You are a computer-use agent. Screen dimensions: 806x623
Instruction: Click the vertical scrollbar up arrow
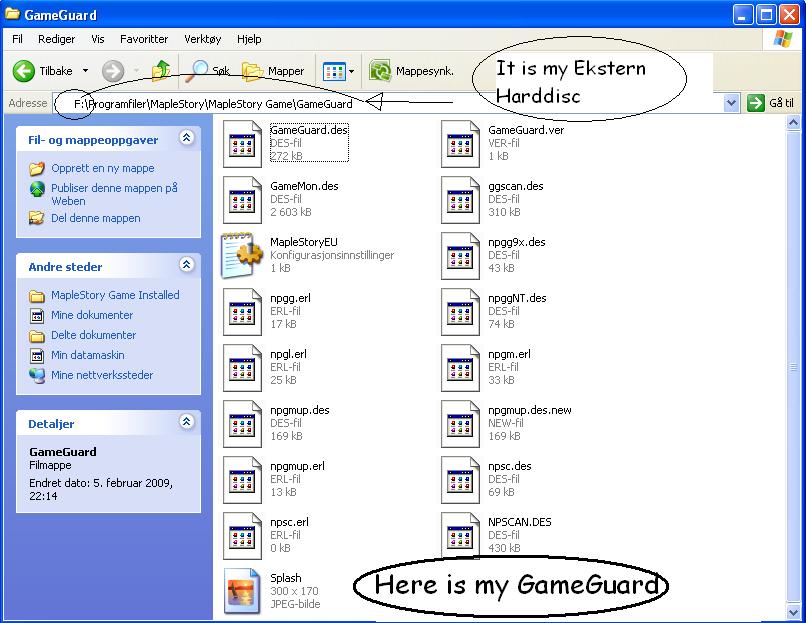point(793,122)
